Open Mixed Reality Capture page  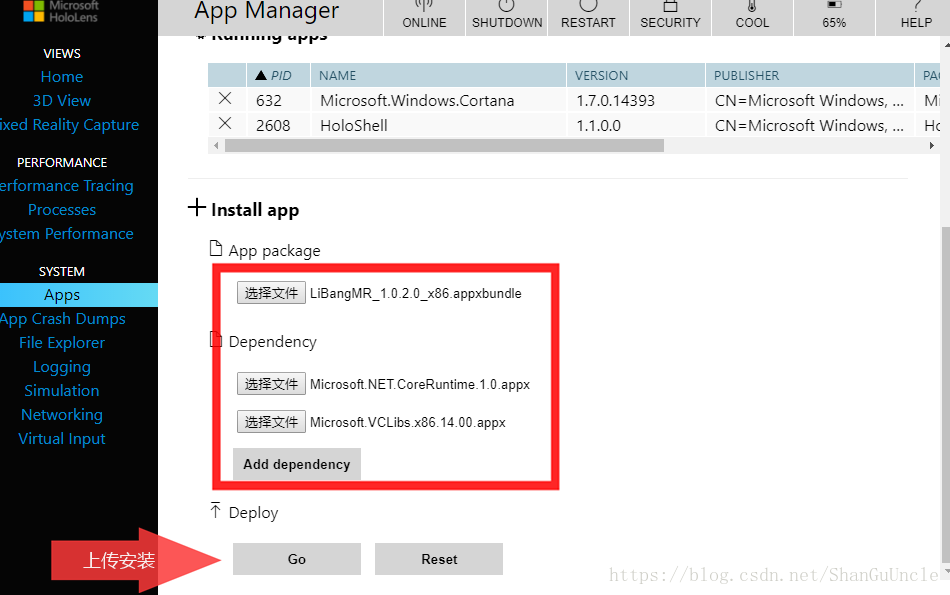coord(69,125)
